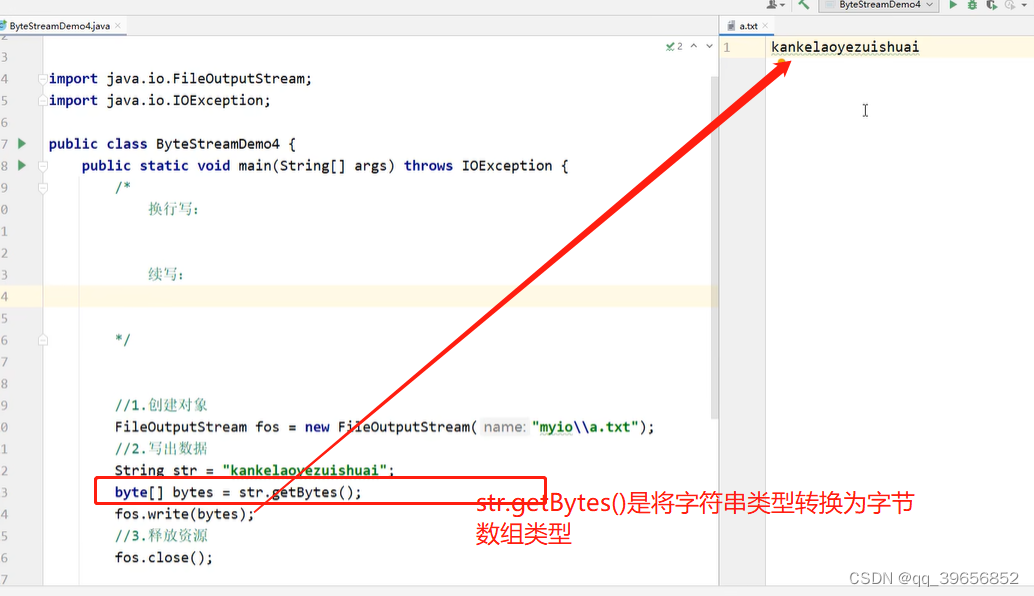Run the program with the green Run icon
Viewport: 1034px width, 596px height.
[x=952, y=6]
